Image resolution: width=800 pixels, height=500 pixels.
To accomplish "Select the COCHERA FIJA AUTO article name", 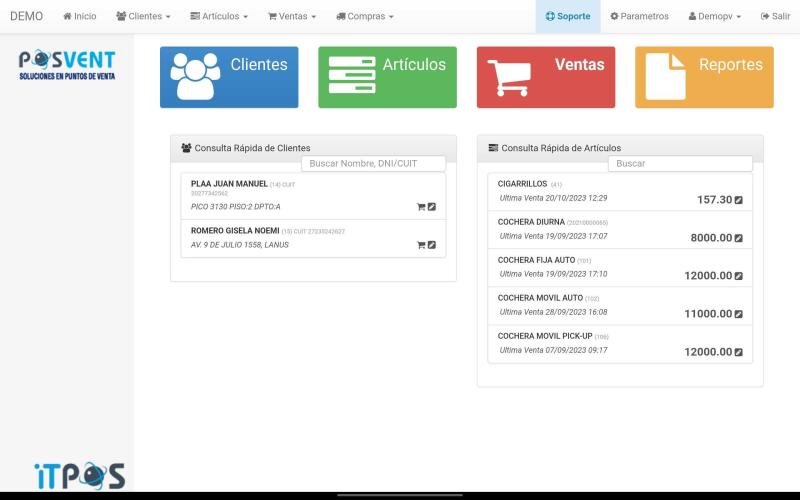I will pyautogui.click(x=536, y=260).
